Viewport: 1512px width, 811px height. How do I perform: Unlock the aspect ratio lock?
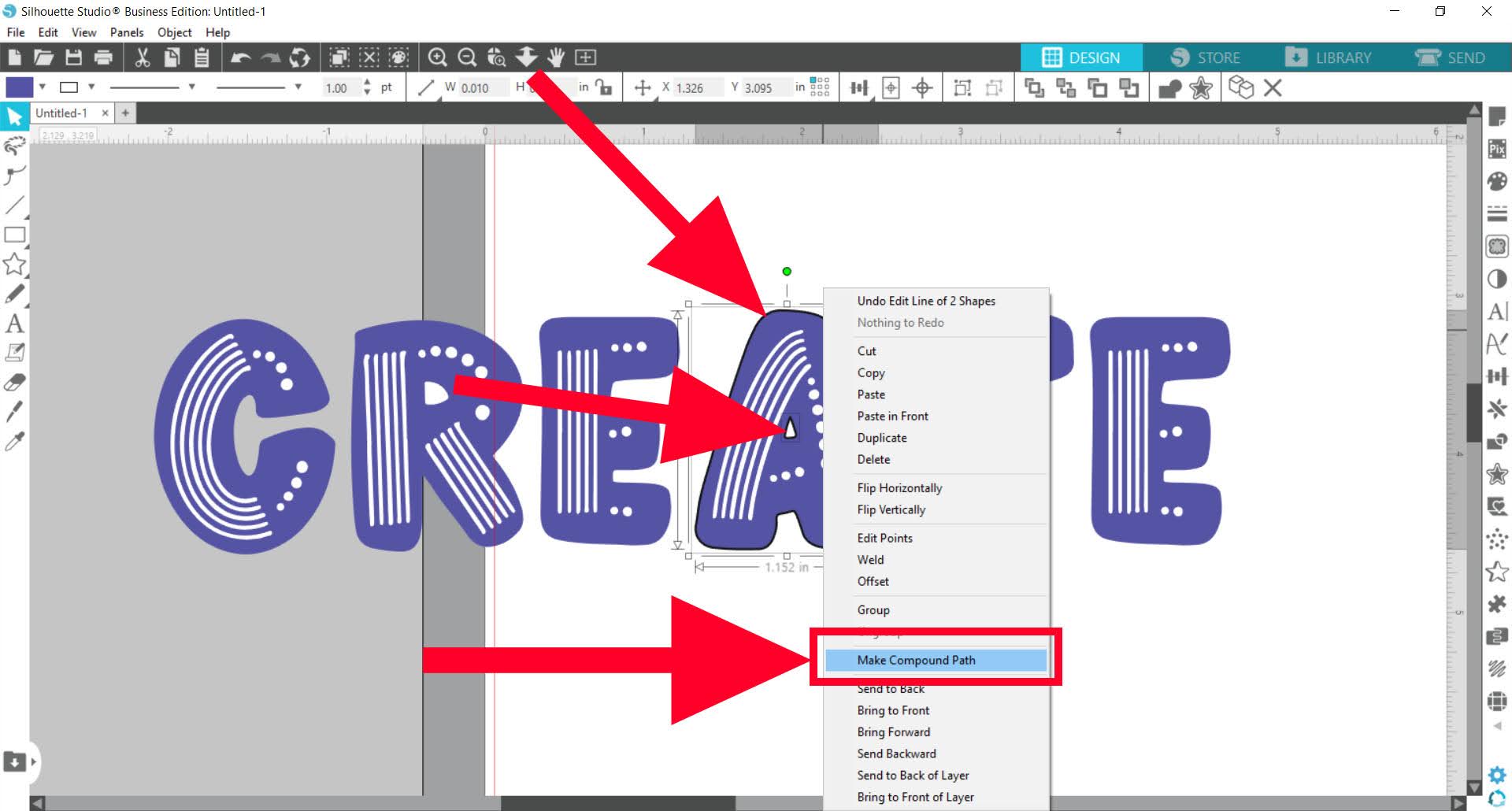pos(603,87)
